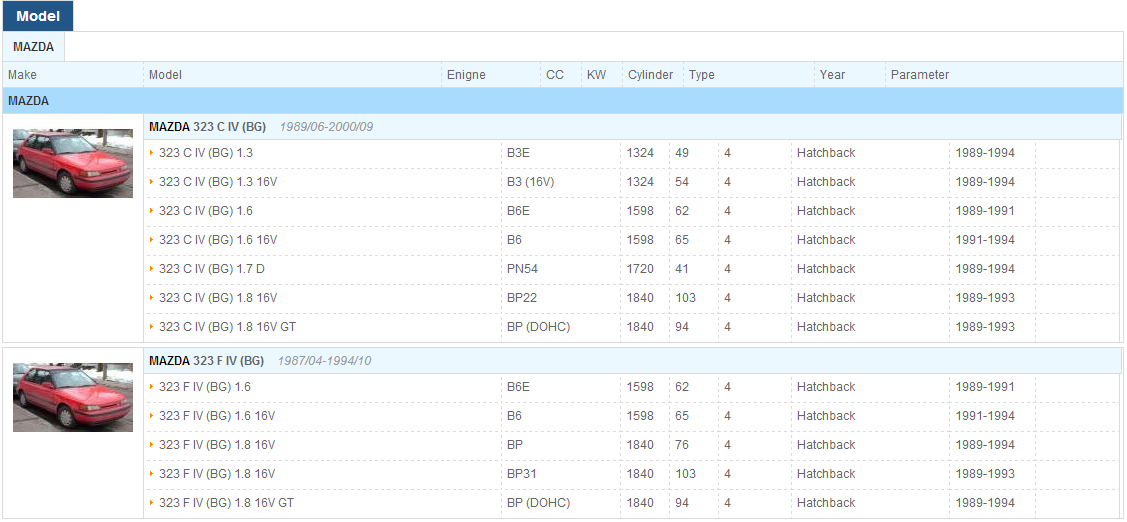Viewport: 1127px width, 522px height.
Task: Click the Parameter column header
Action: 920,75
